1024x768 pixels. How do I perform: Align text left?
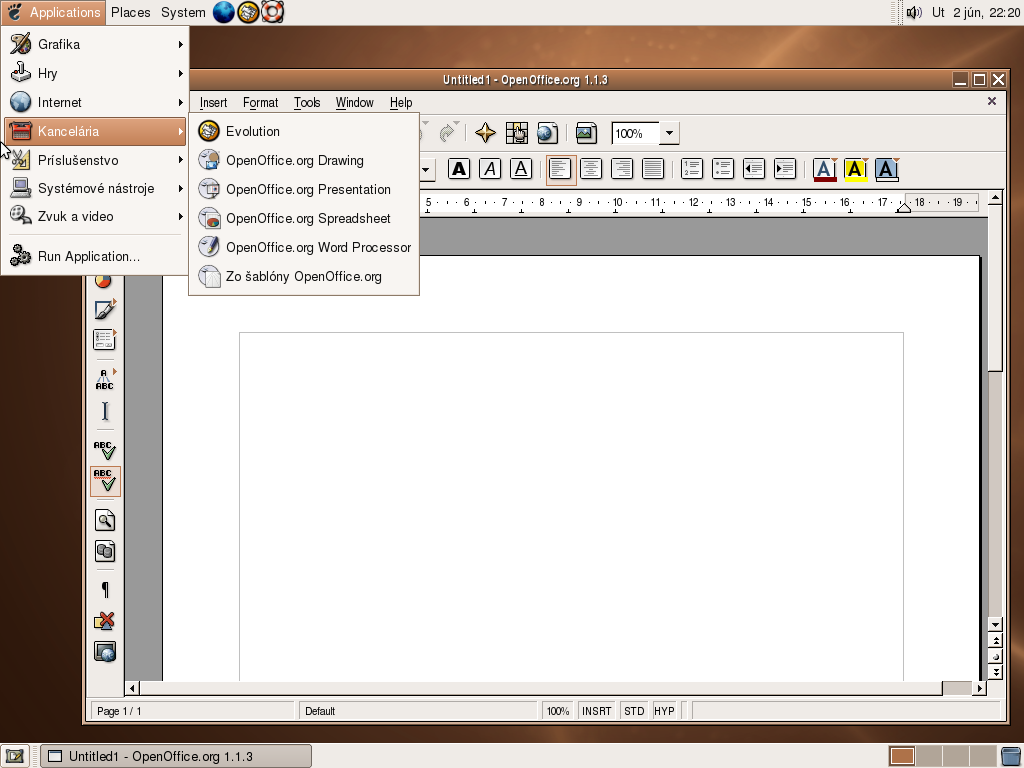tap(560, 169)
